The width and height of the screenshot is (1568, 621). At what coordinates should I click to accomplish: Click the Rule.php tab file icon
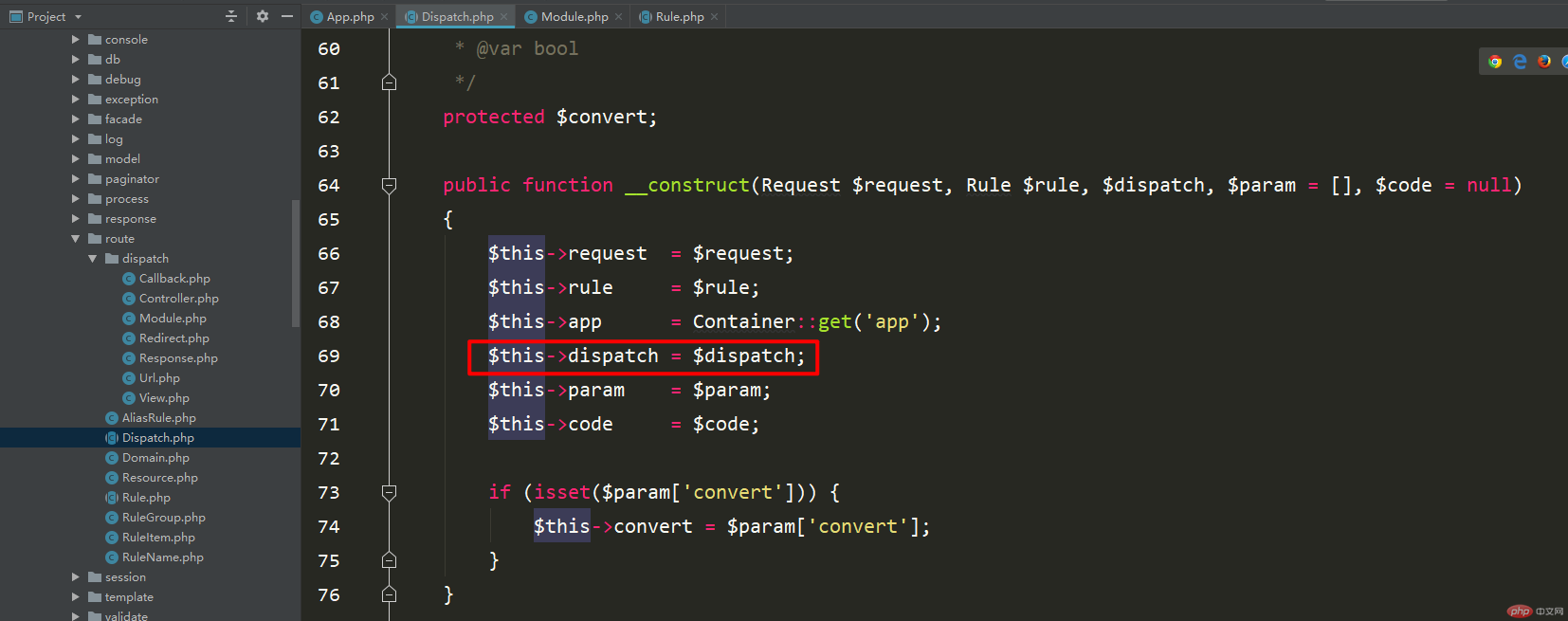[646, 17]
